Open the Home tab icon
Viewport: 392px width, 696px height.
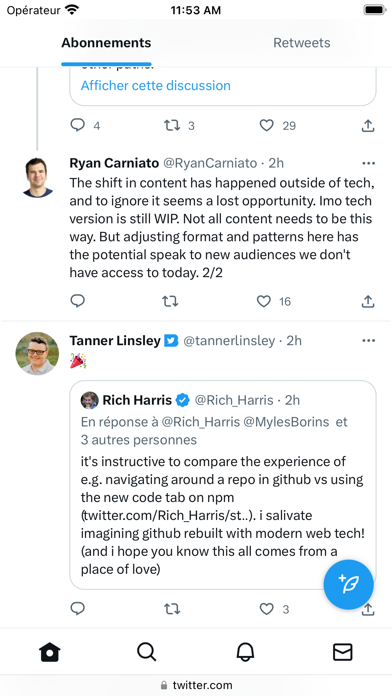(49, 652)
